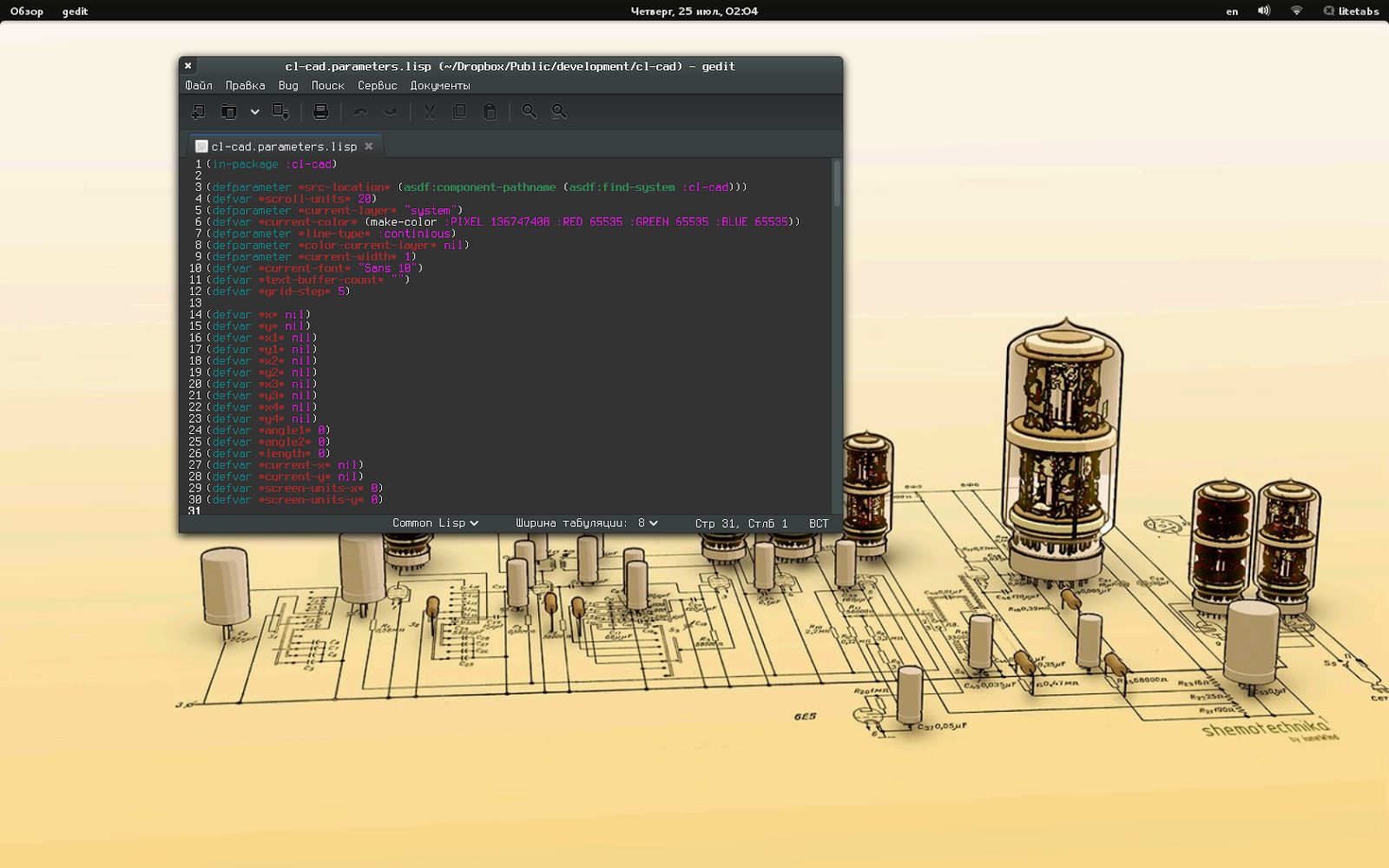Cut selection using the scissors icon
Viewport: 1389px width, 868px height.
pos(430,112)
